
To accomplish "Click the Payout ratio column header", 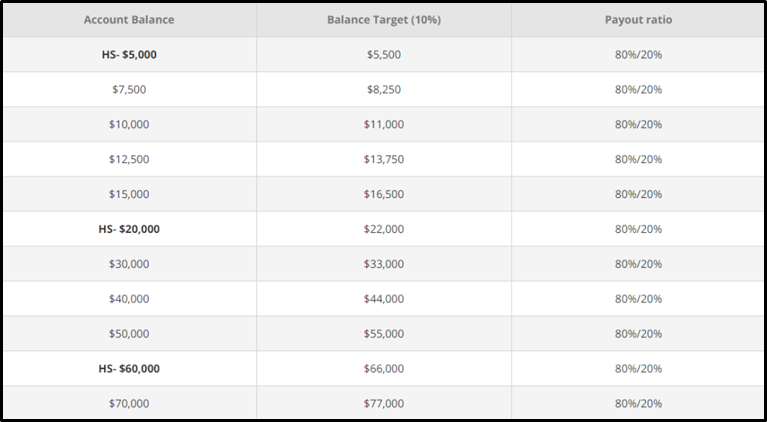I will coord(638,20).
